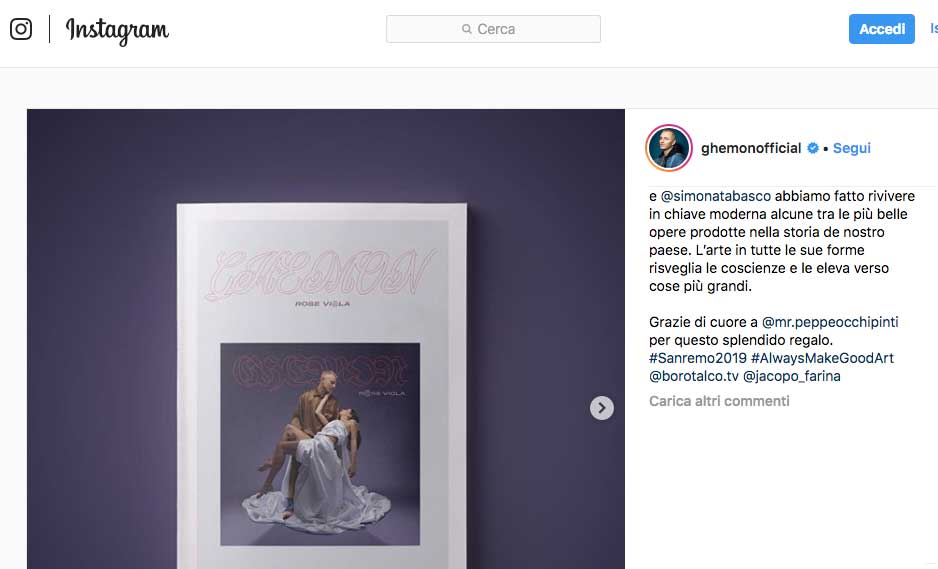Open the @jacopo_farina mention

click(791, 376)
